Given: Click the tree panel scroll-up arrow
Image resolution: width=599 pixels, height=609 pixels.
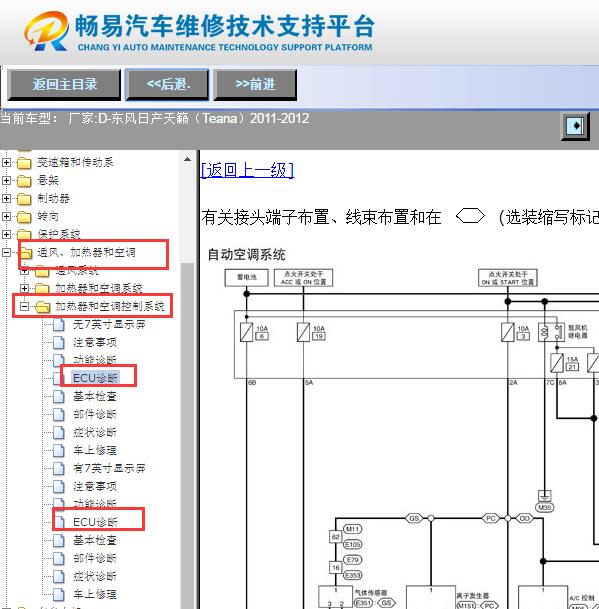Looking at the screenshot, I should (187, 159).
